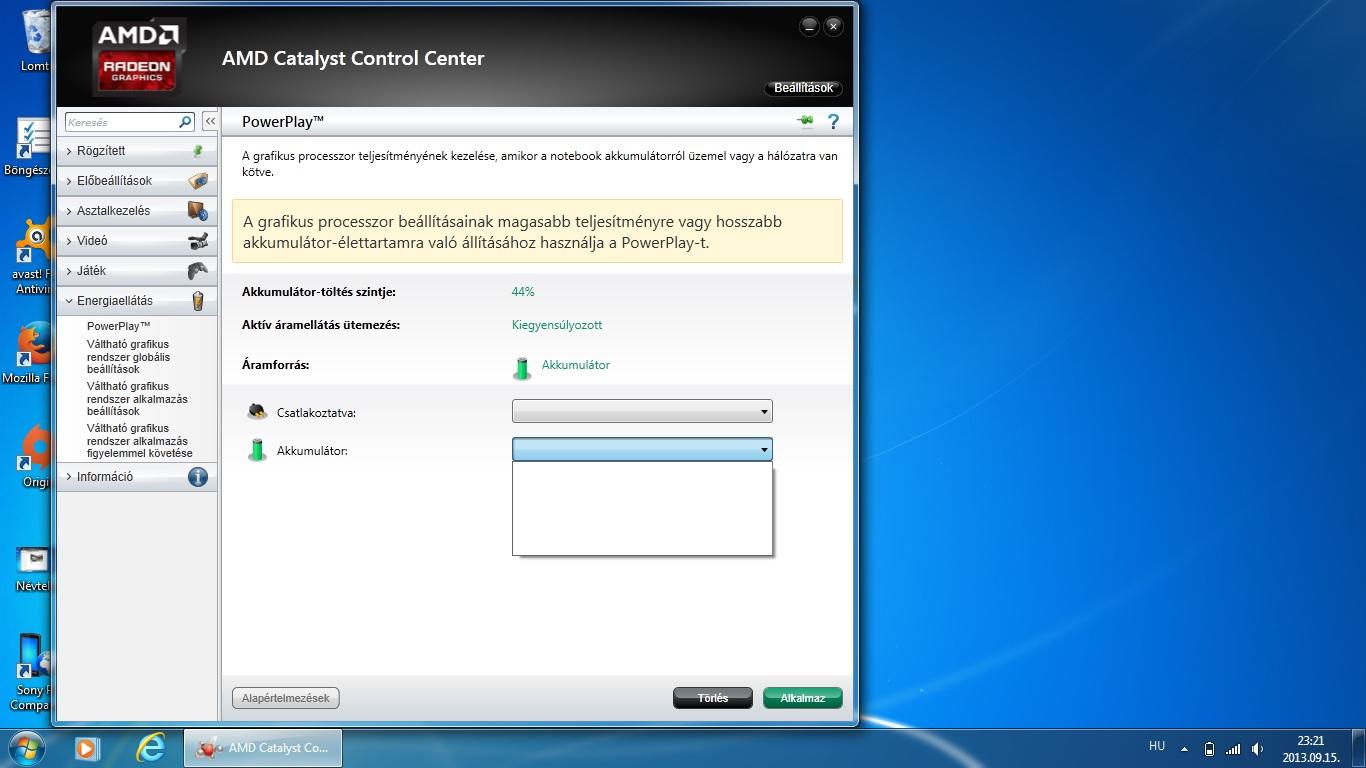Show hidden tray icons arrow
Viewport: 1366px width, 768px height.
coord(1185,749)
